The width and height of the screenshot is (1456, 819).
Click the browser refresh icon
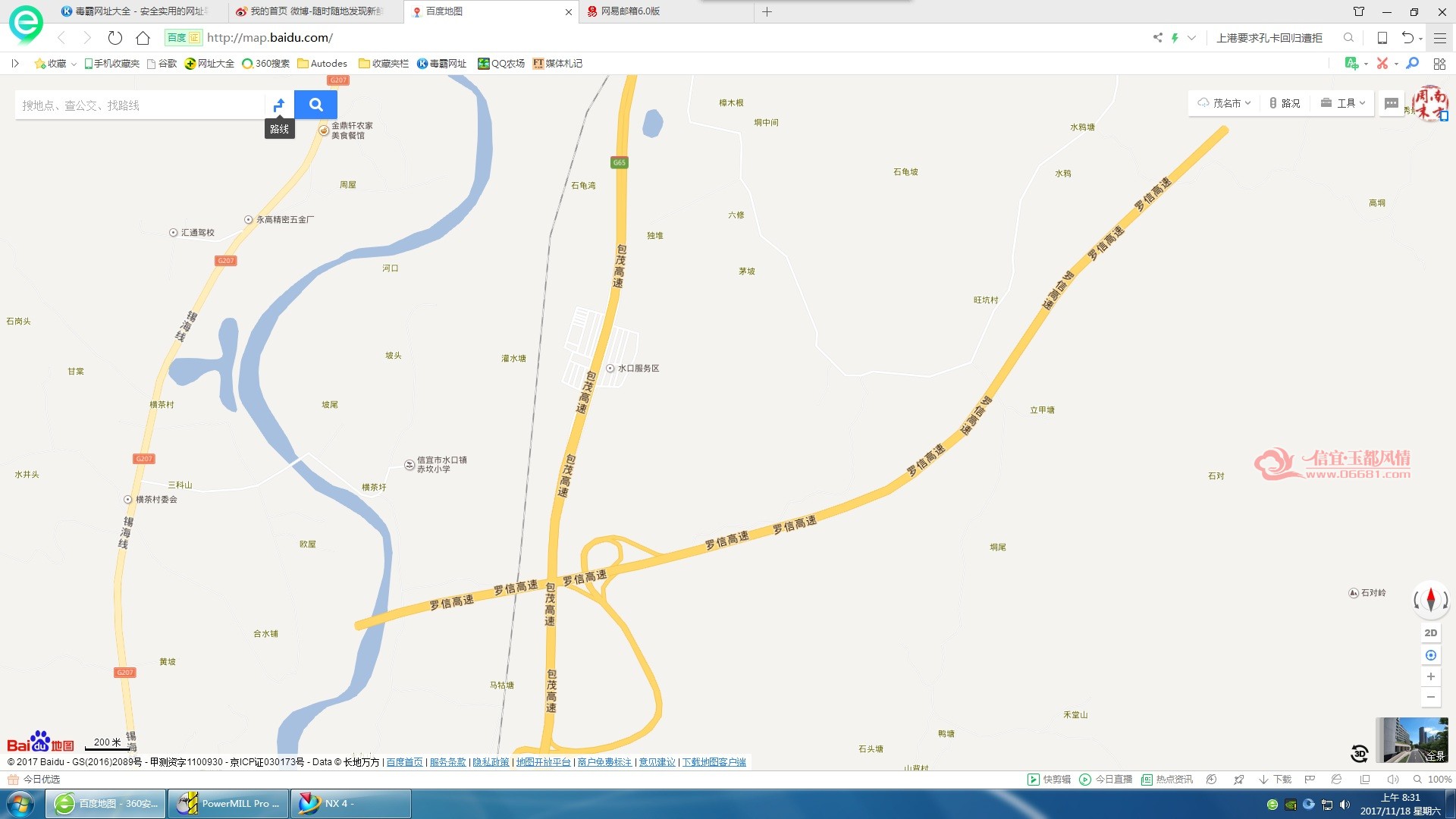pos(115,38)
